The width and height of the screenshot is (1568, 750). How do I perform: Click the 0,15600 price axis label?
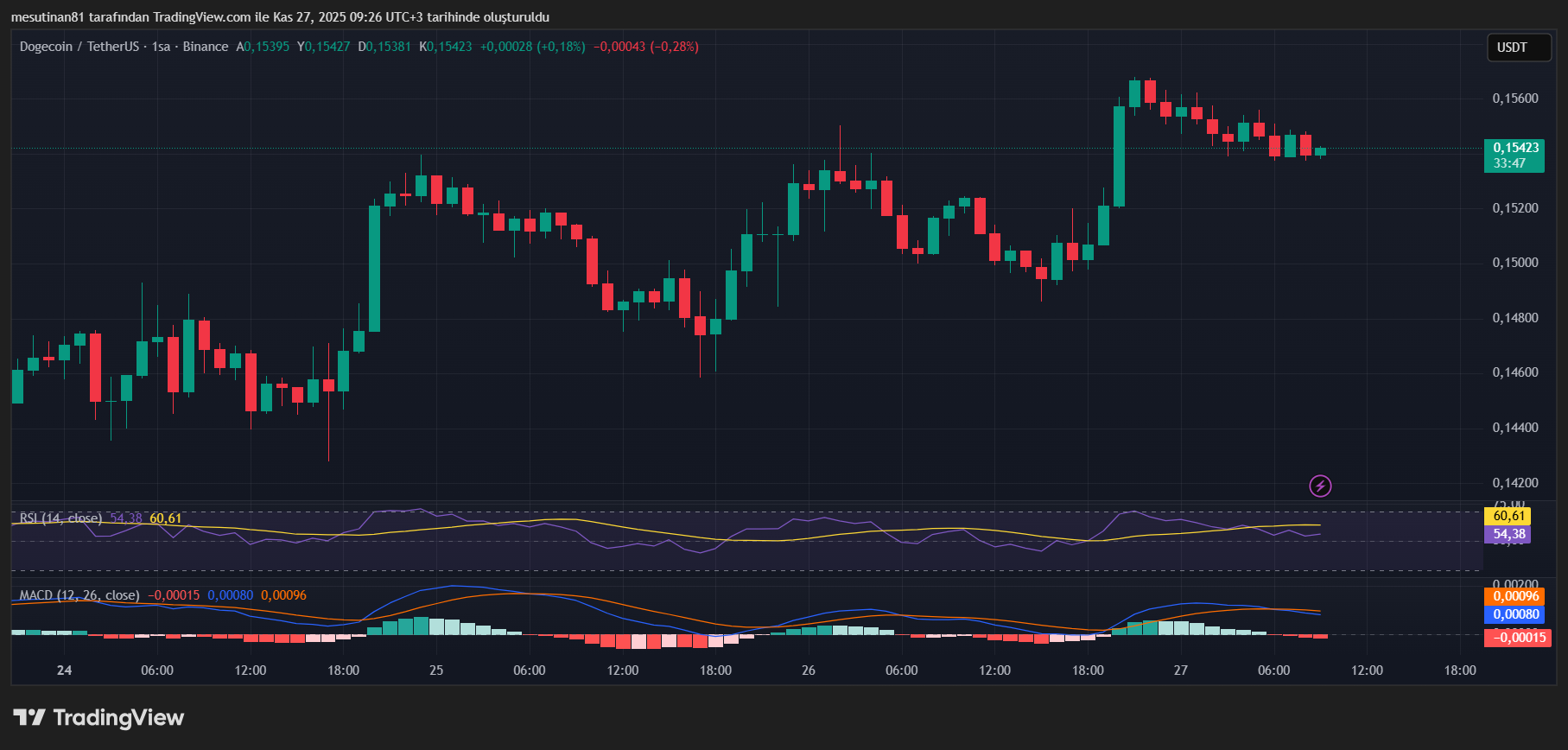(1514, 99)
